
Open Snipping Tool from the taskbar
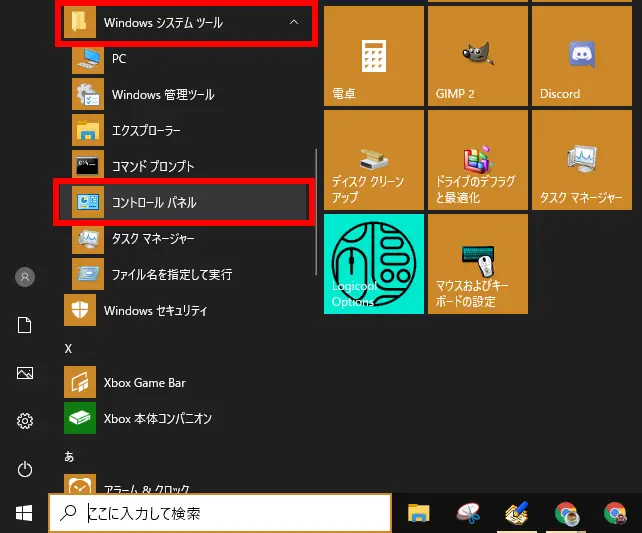(x=468, y=513)
